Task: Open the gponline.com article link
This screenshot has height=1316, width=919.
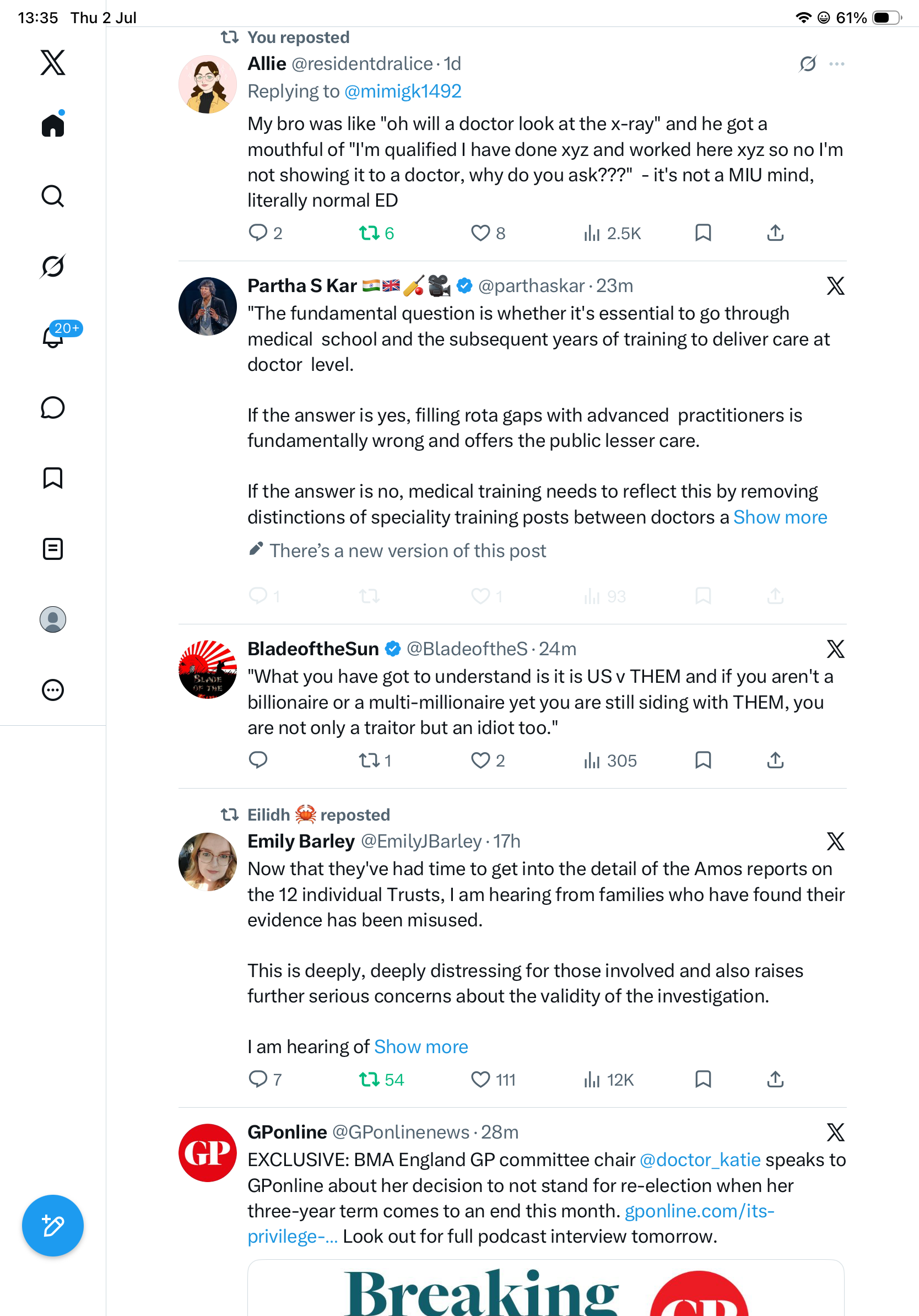Action: click(511, 1224)
